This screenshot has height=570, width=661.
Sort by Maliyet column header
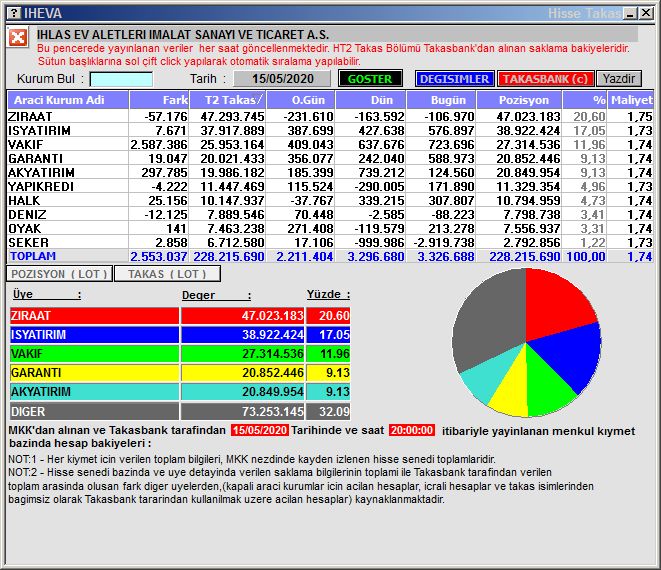631,100
